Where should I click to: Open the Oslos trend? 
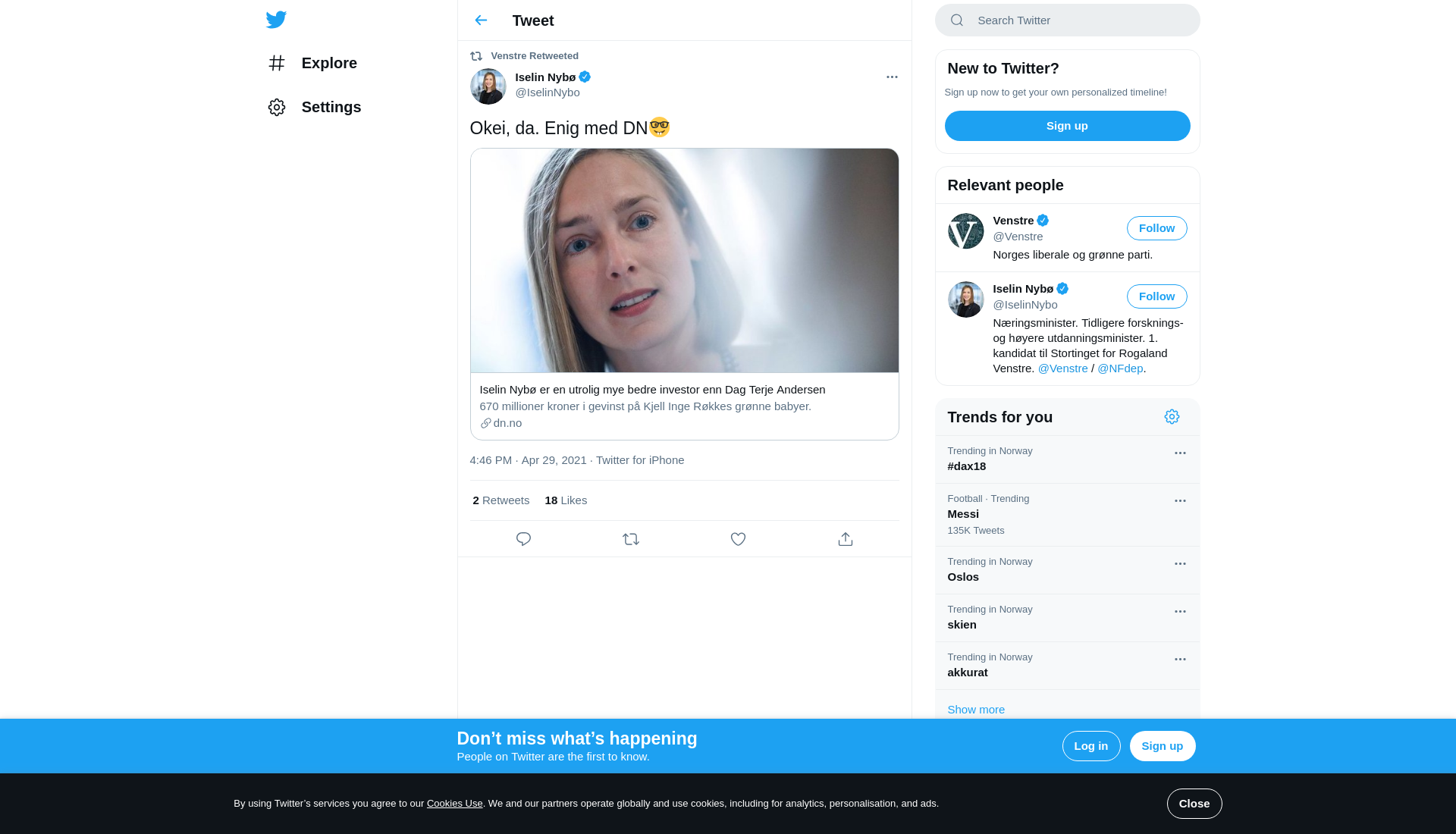(x=1067, y=570)
